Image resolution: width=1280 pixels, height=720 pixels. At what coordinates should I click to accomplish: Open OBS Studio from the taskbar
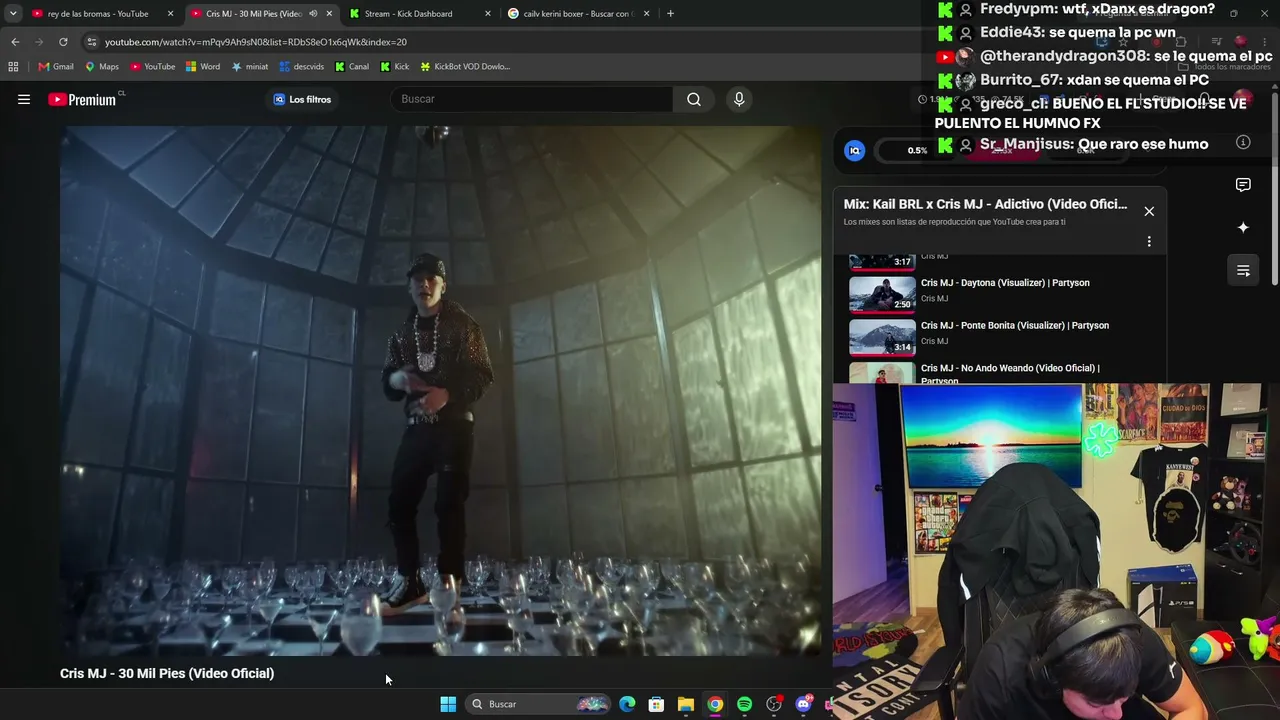774,704
